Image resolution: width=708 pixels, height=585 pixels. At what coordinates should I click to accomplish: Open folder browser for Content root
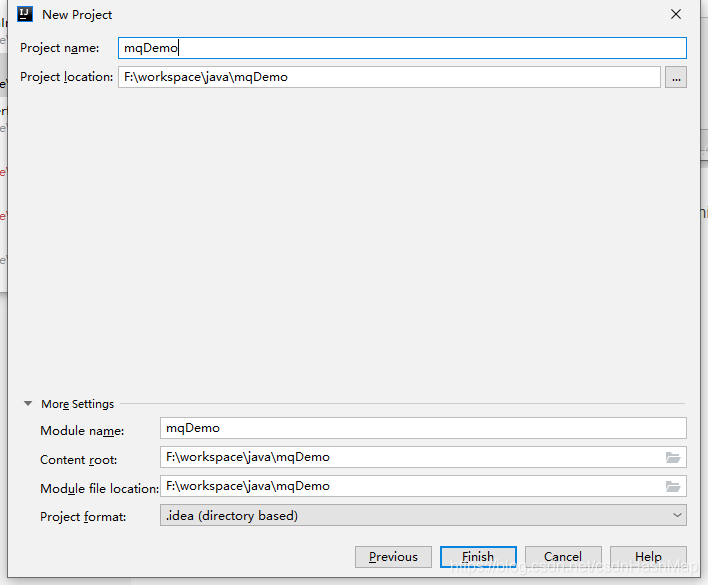[x=673, y=457]
